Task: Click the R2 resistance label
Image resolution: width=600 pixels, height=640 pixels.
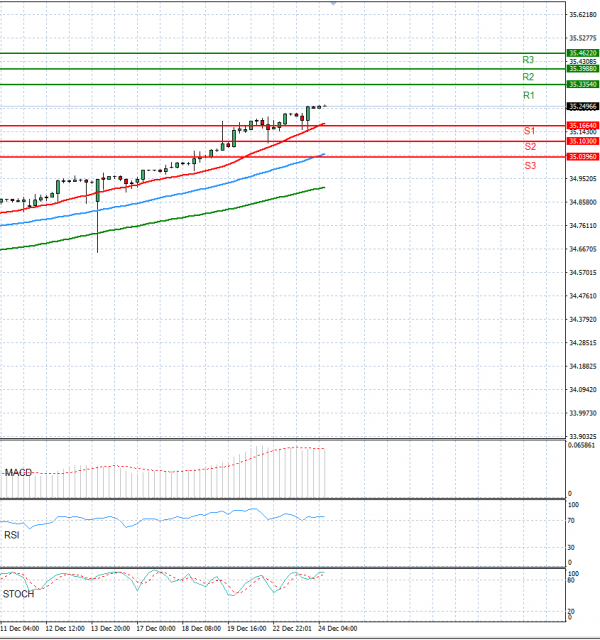Action: (x=528, y=77)
